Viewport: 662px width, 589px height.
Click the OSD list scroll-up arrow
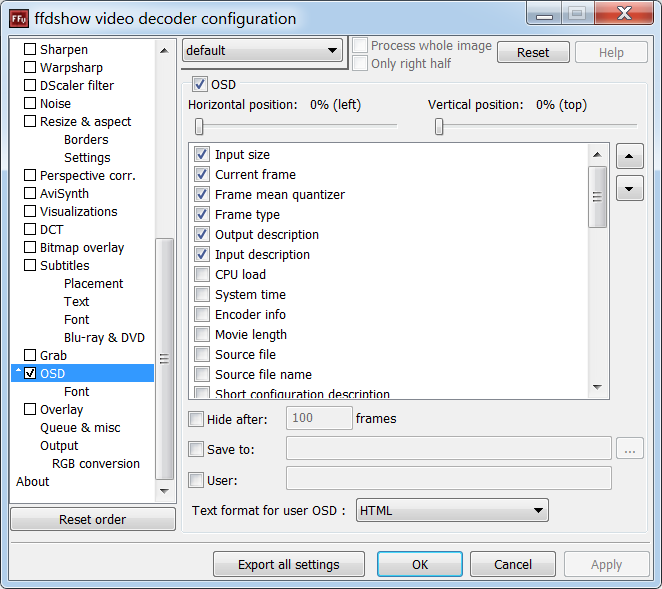[x=597, y=155]
